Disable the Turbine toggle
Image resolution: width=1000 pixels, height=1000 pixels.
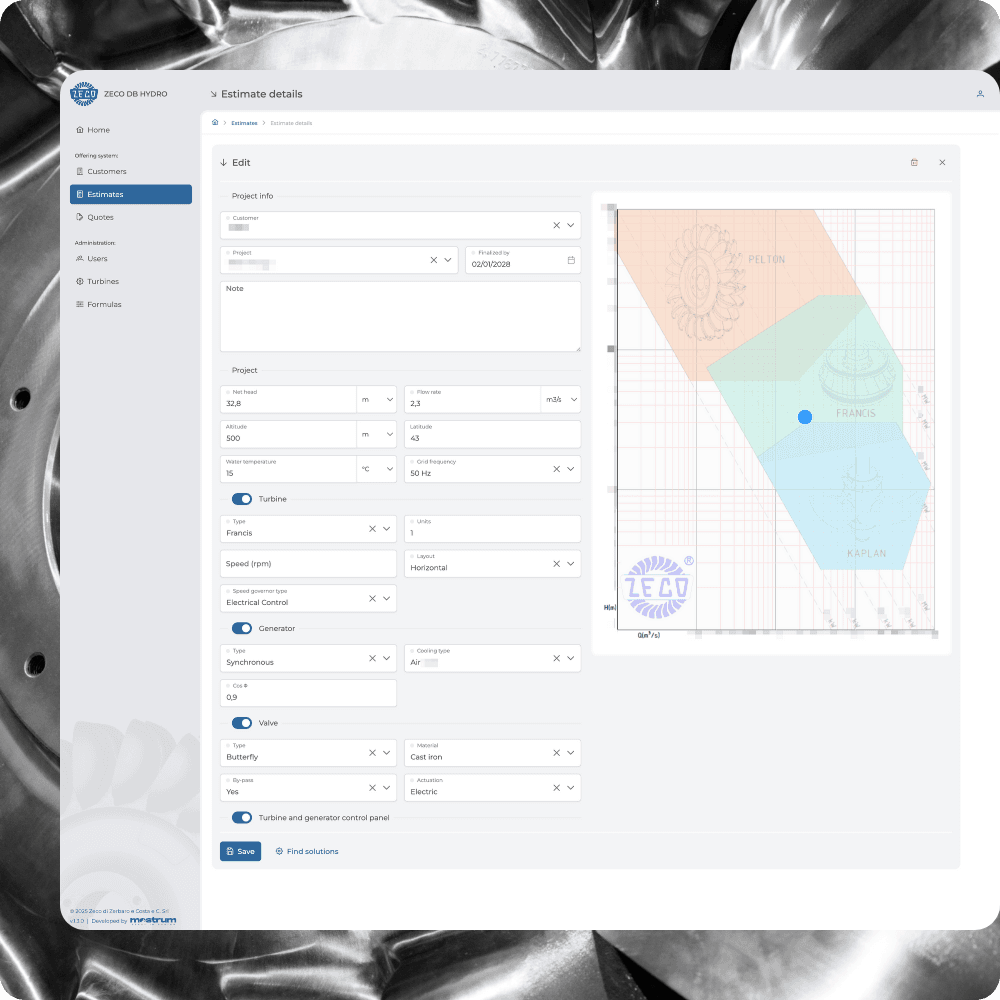pos(240,499)
